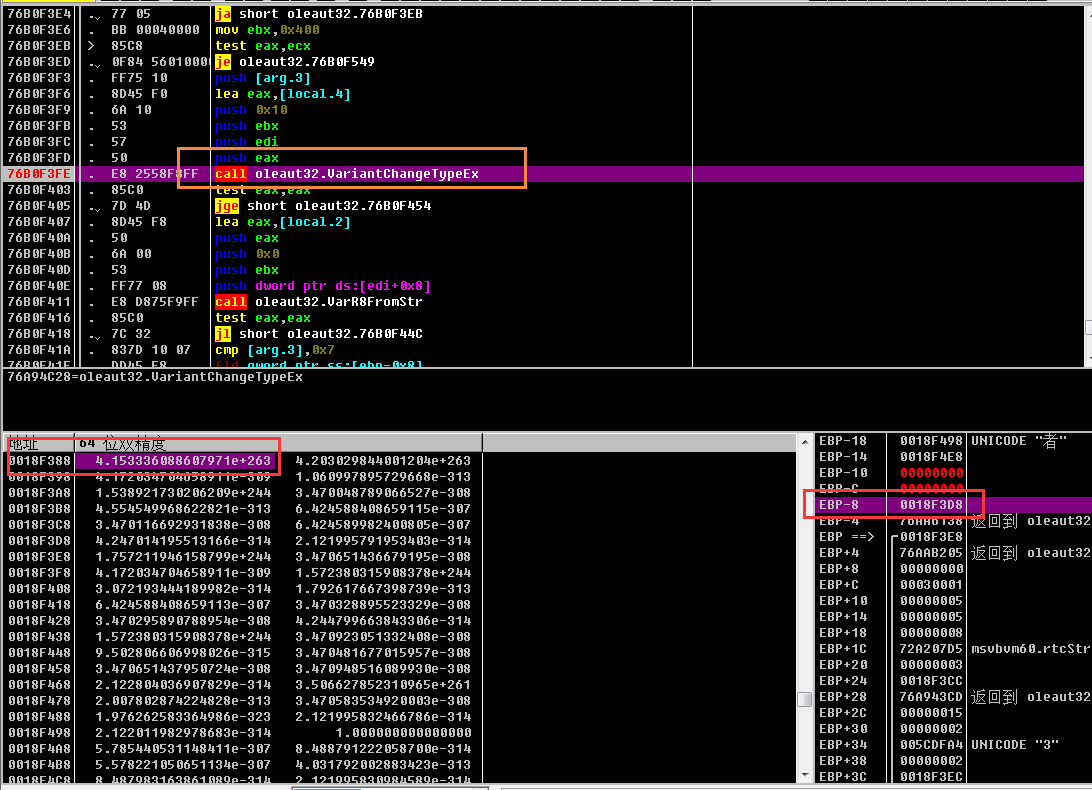Select dump row address 0018F3D8

click(x=40, y=541)
